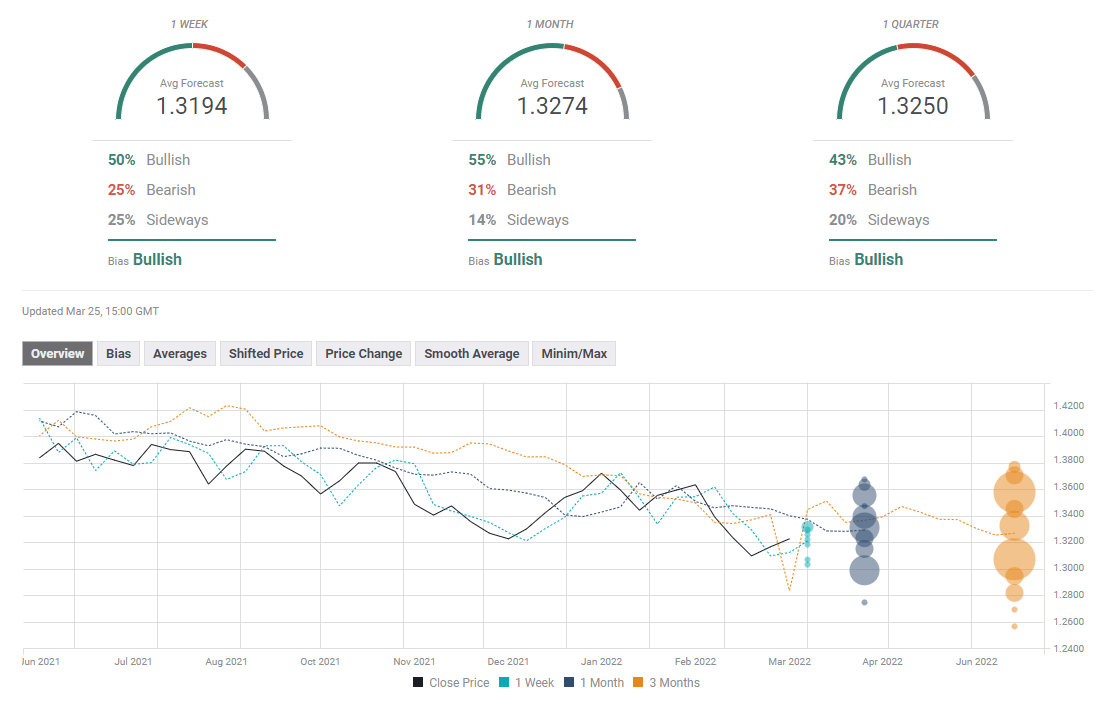Switch to the Overview tab

click(58, 353)
